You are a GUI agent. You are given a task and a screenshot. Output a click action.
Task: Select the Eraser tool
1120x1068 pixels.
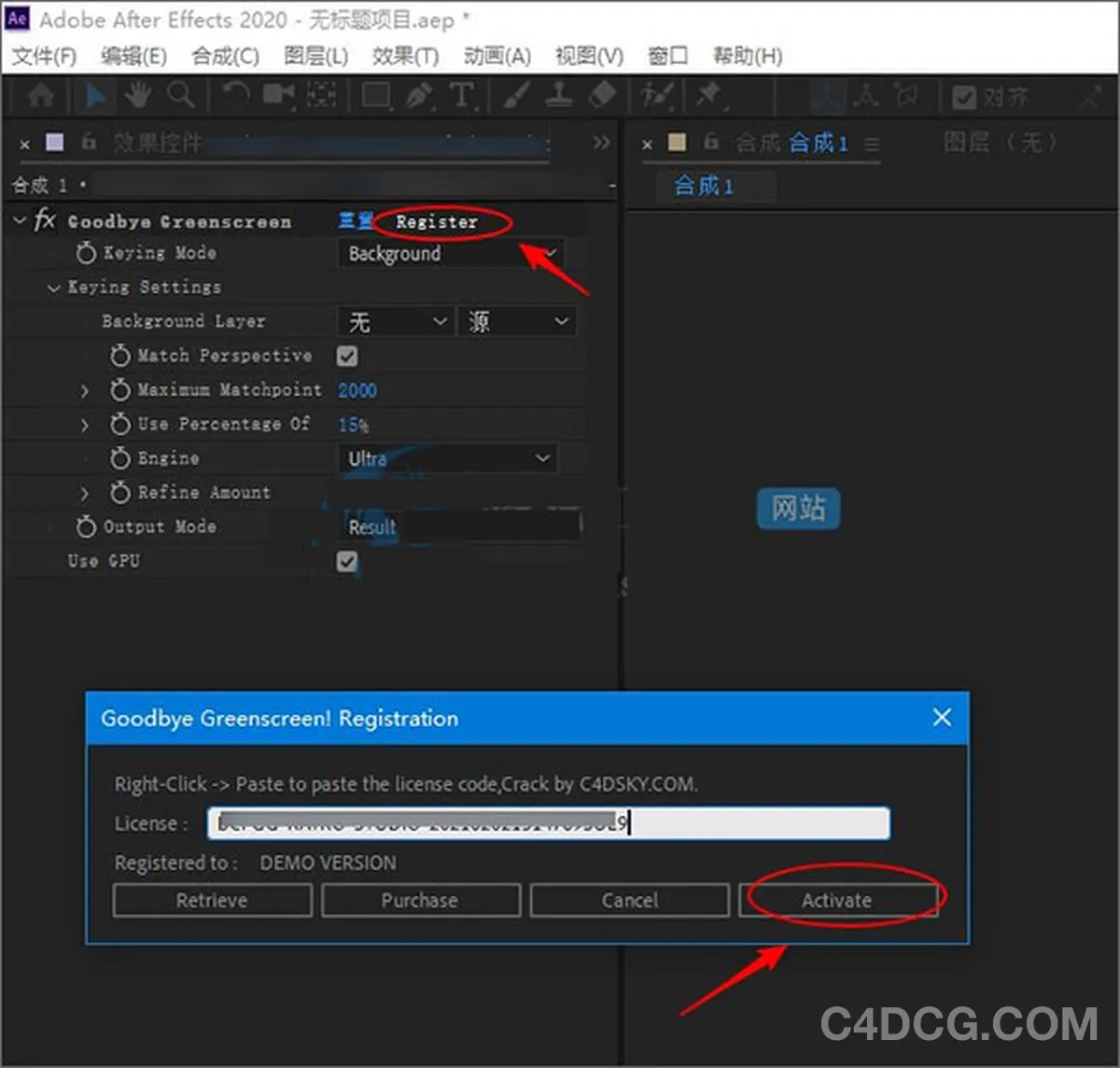(x=603, y=96)
